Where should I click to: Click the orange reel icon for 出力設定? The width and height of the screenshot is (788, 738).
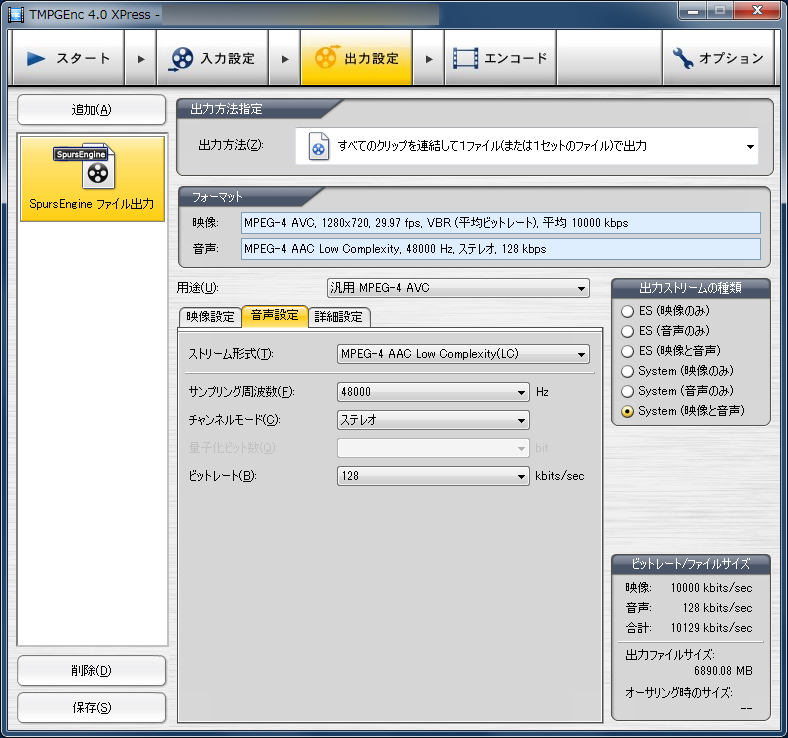click(326, 58)
